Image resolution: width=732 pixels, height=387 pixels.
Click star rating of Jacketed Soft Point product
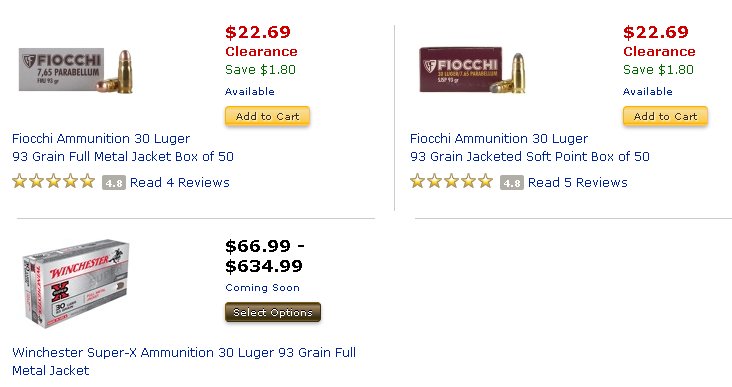point(451,181)
